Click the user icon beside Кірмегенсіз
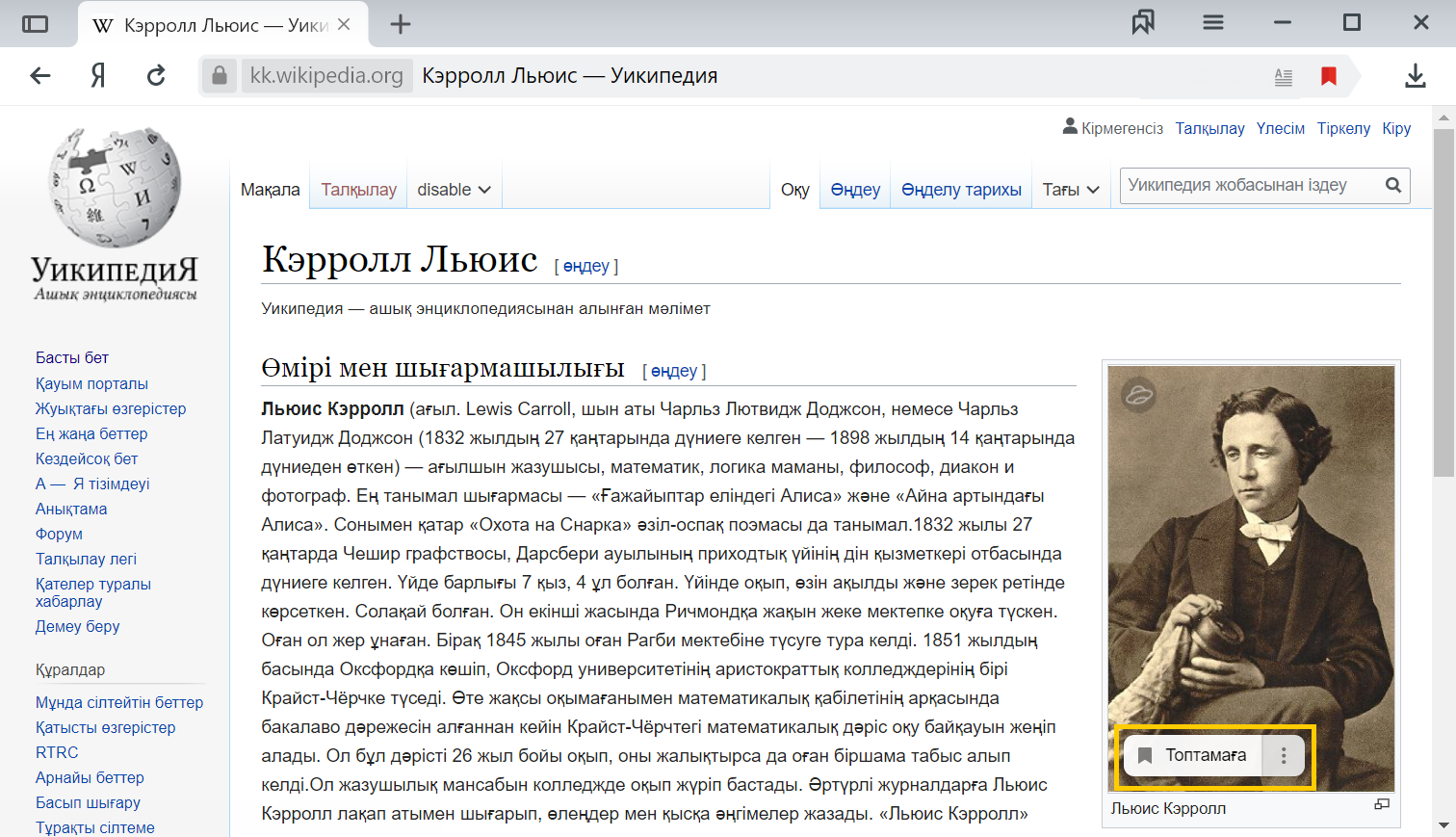This screenshot has height=837, width=1456. [x=1070, y=126]
